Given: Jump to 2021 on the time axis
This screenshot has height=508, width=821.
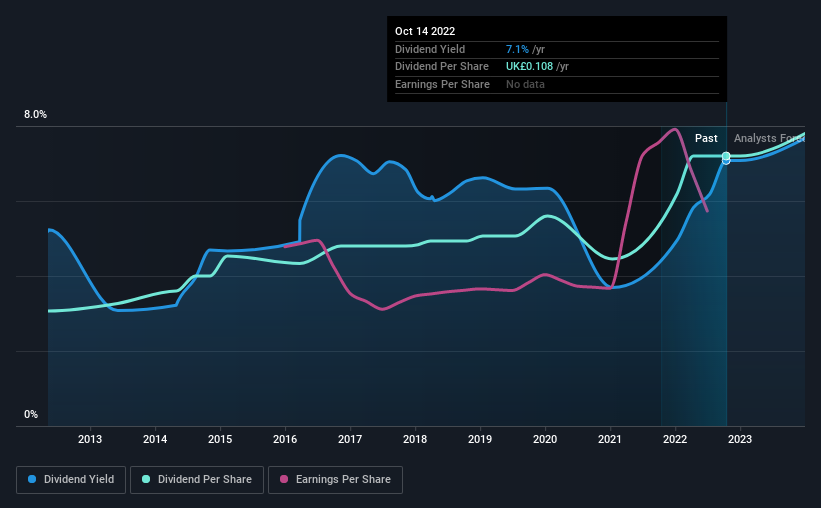Looking at the screenshot, I should 610,439.
